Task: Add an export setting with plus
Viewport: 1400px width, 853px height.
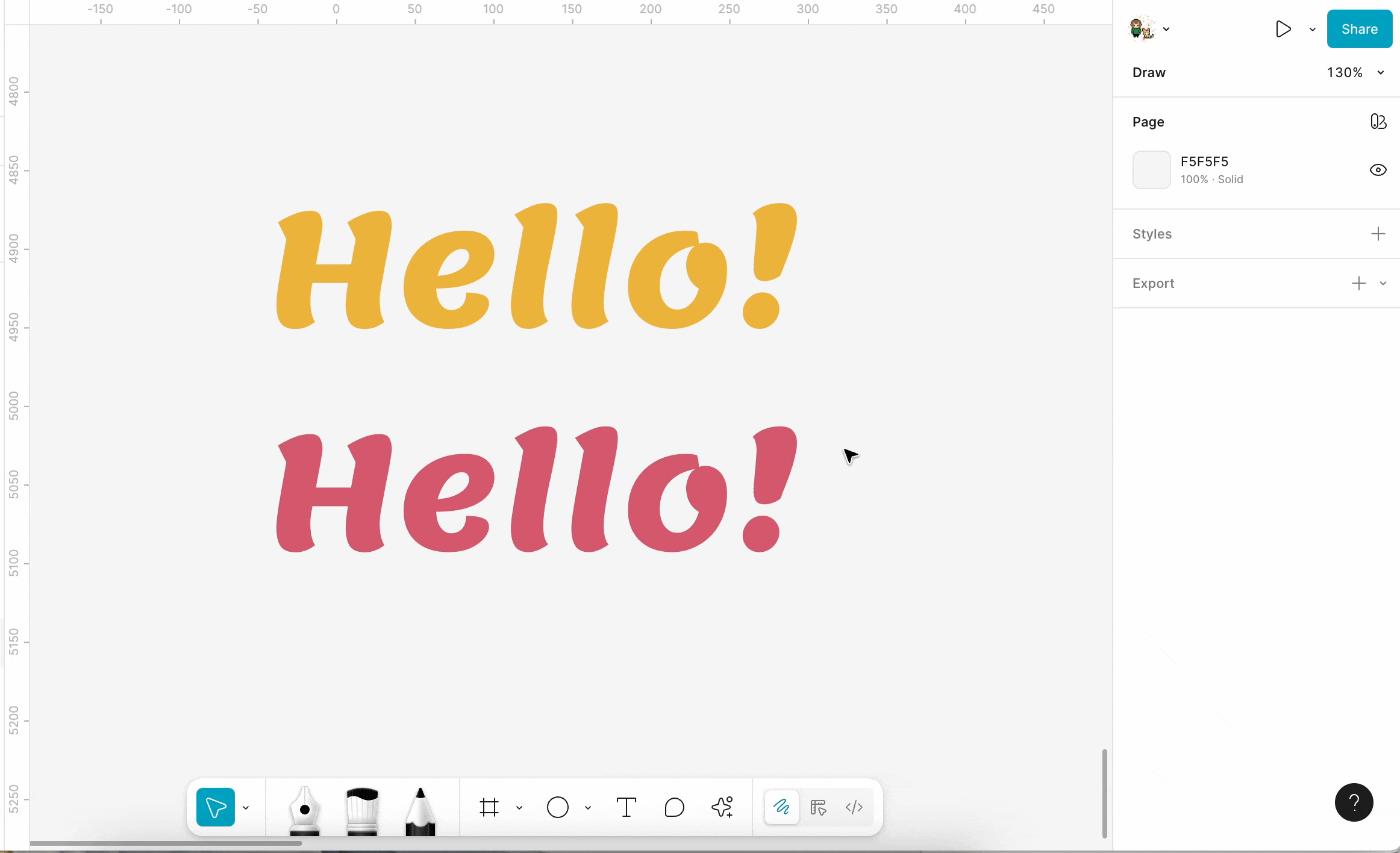Action: 1359,283
